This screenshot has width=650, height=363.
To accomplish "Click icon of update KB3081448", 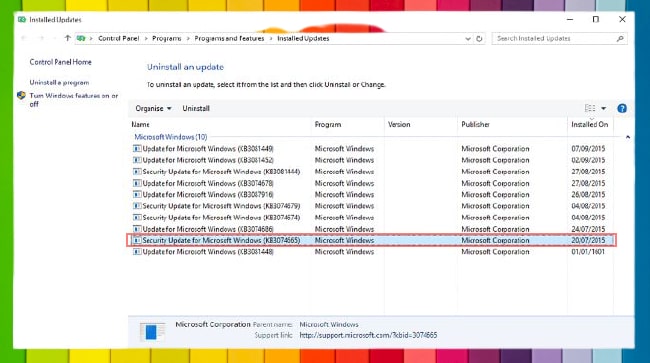I will (x=137, y=252).
